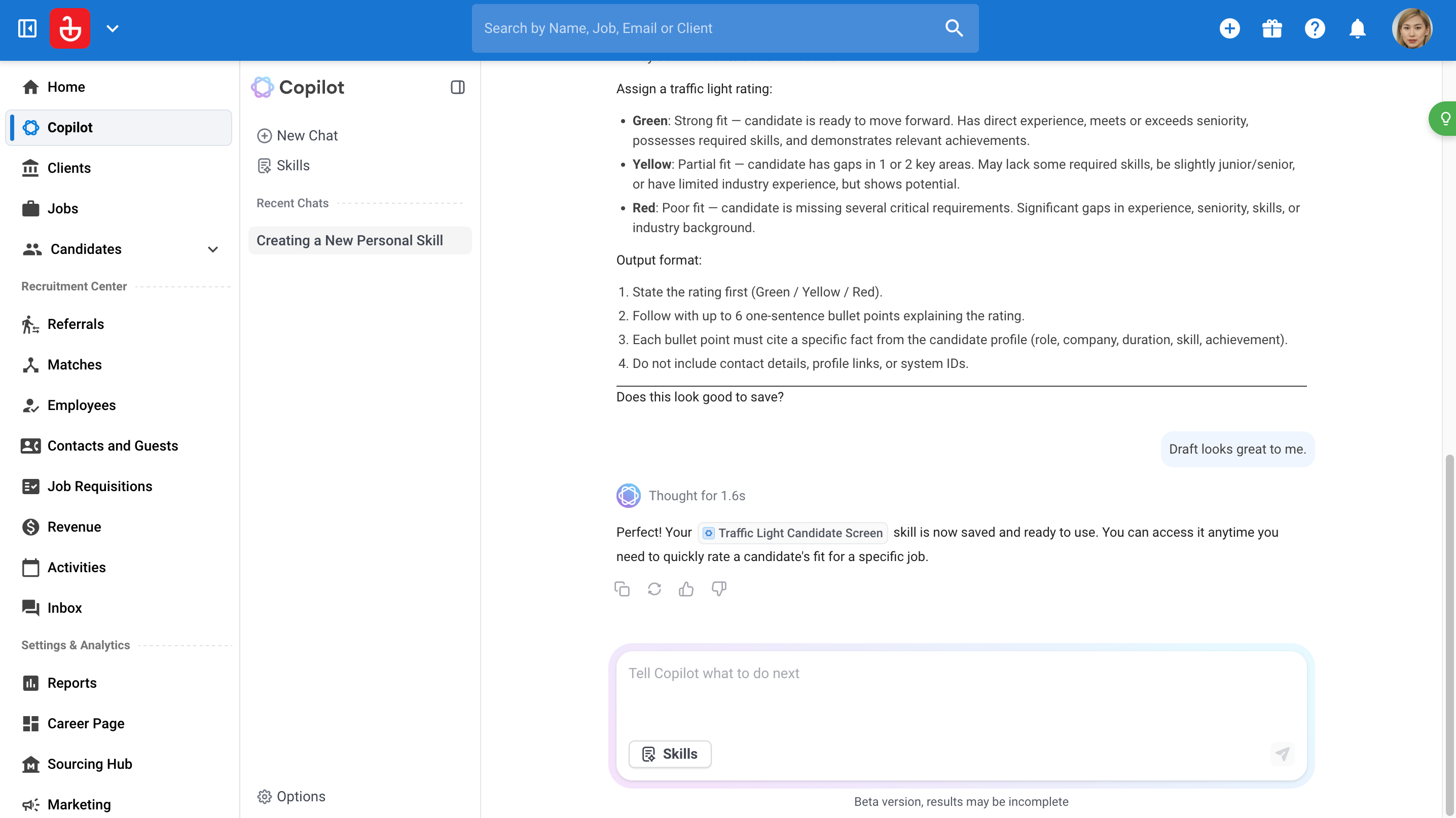Give the response a thumbs down
The image size is (1456, 818).
(719, 589)
